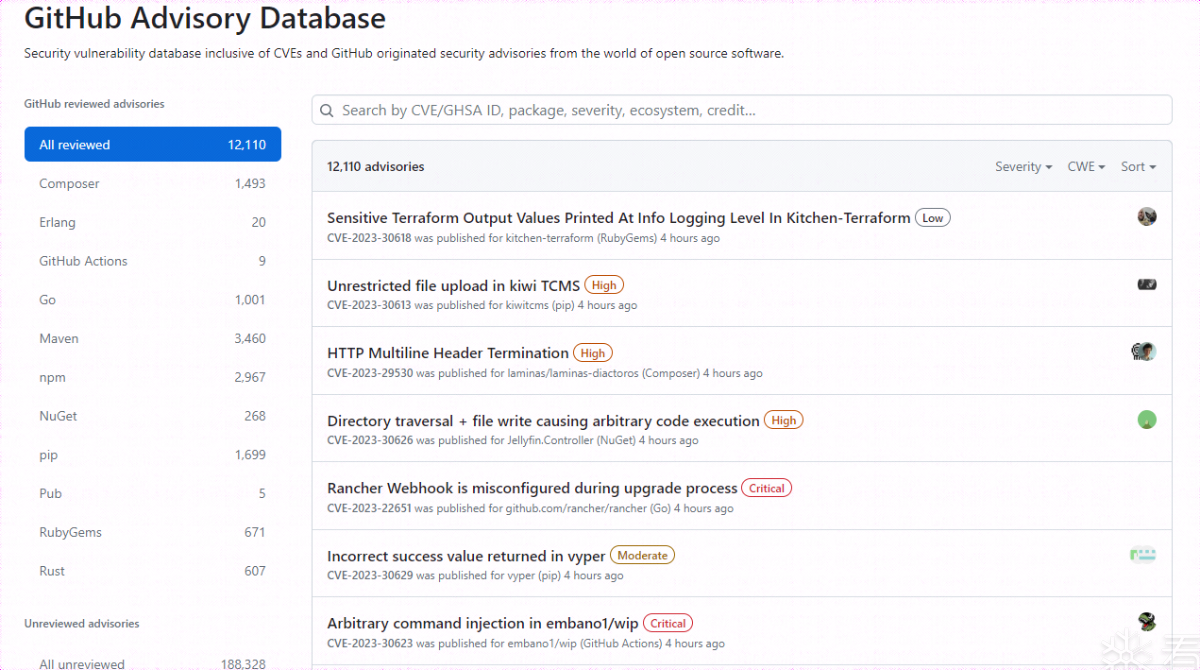1200x670 pixels.
Task: Click the 12,110 advisories count heading
Action: pyautogui.click(x=376, y=167)
